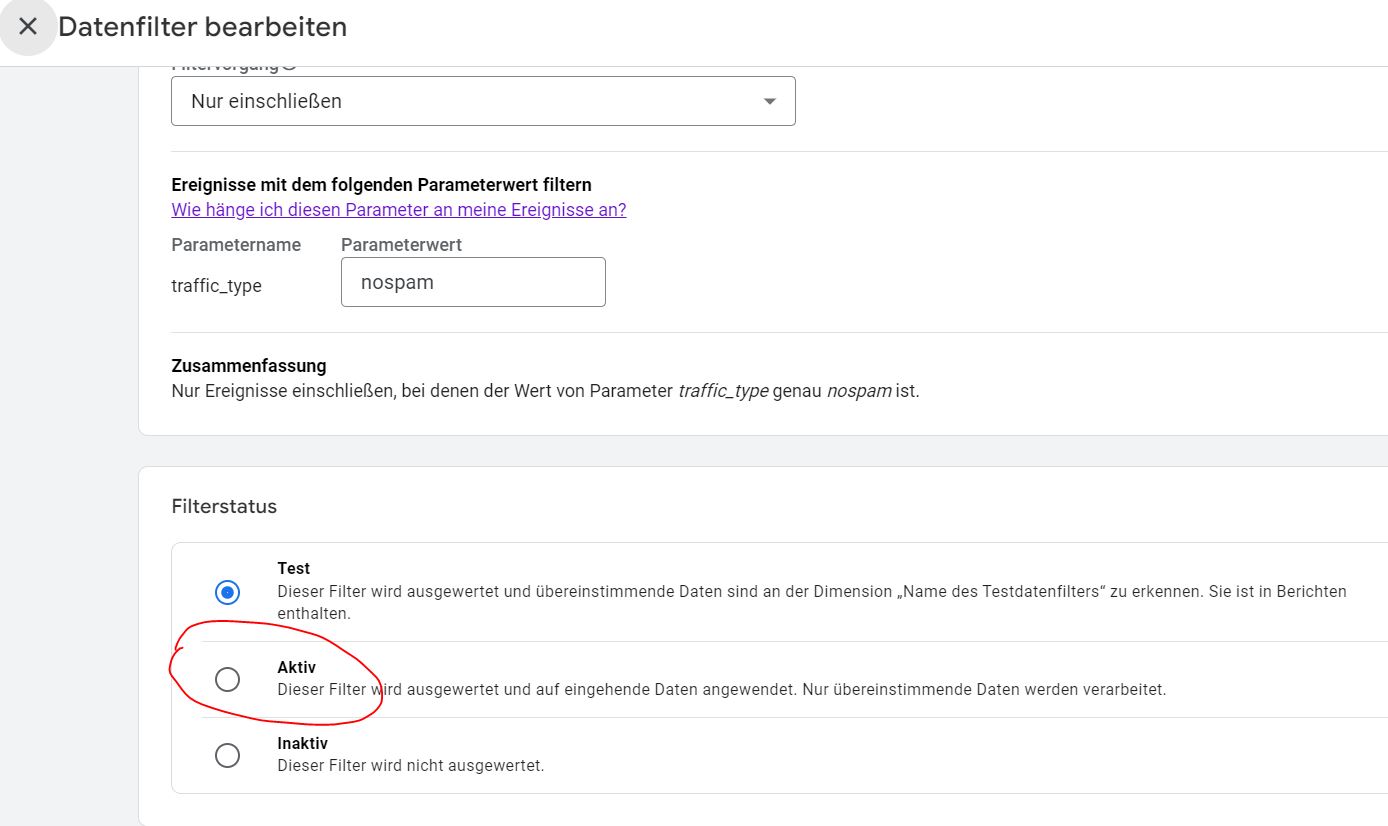Click the Ereignisse mit dem folgenden Parameterwert heading
1388x826 pixels.
(x=381, y=184)
